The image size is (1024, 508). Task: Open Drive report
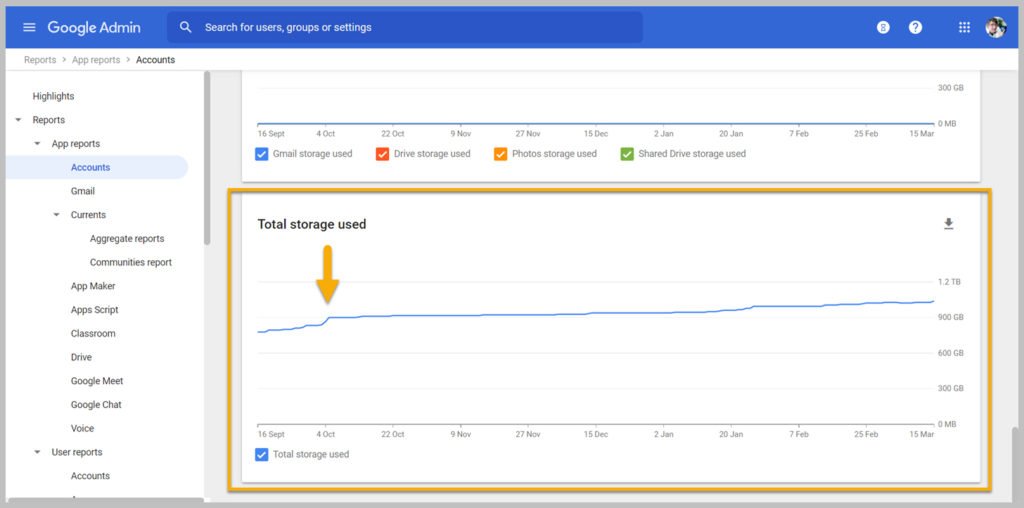82,357
